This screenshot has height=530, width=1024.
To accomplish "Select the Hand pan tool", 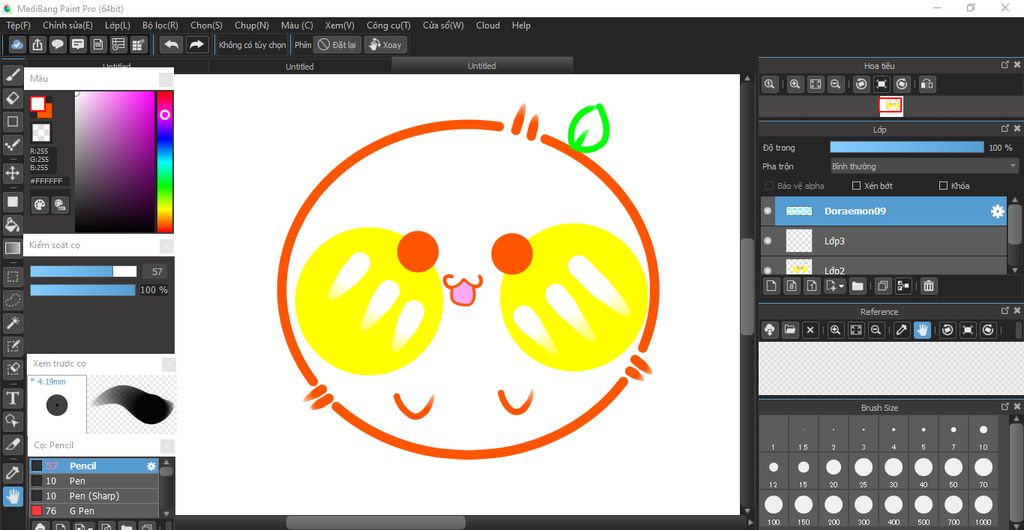I will pos(12,496).
